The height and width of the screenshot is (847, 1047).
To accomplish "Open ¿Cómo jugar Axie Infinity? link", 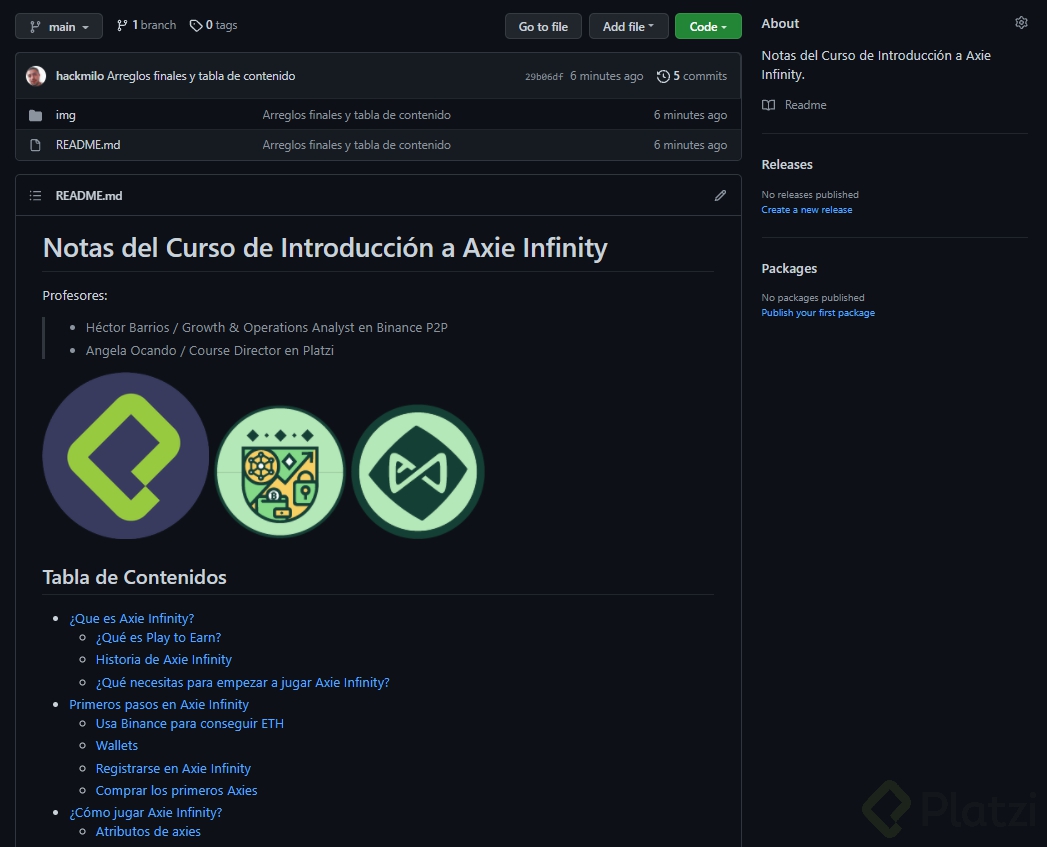I will 146,812.
